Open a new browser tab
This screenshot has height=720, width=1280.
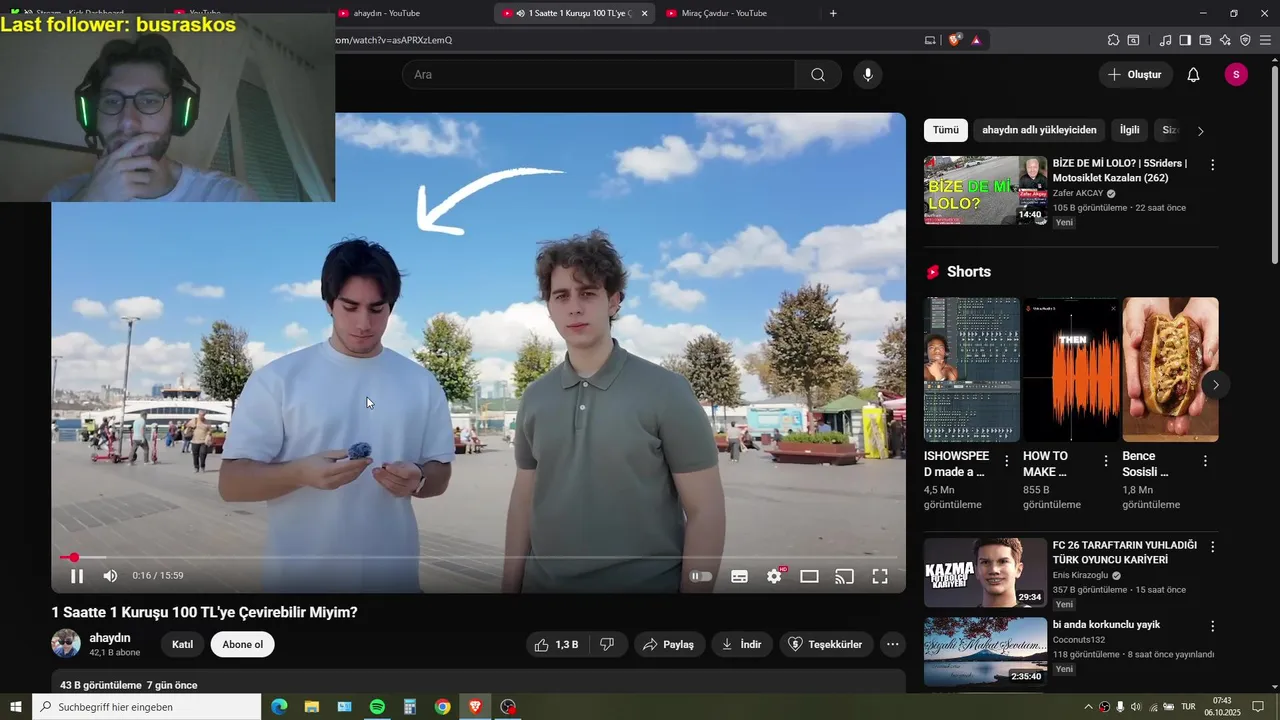click(833, 13)
